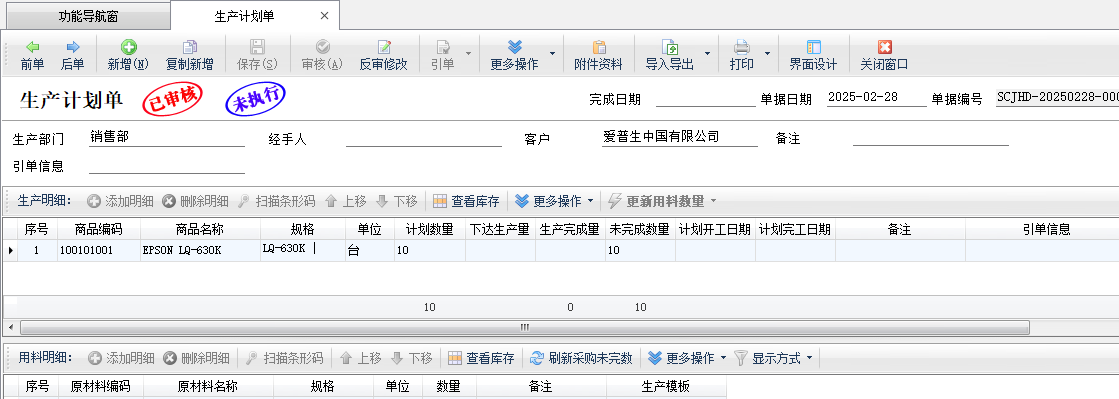This screenshot has width=1119, height=399.
Task: Click 扫描条形码 in 用料明细 toolbar
Action: click(x=284, y=358)
